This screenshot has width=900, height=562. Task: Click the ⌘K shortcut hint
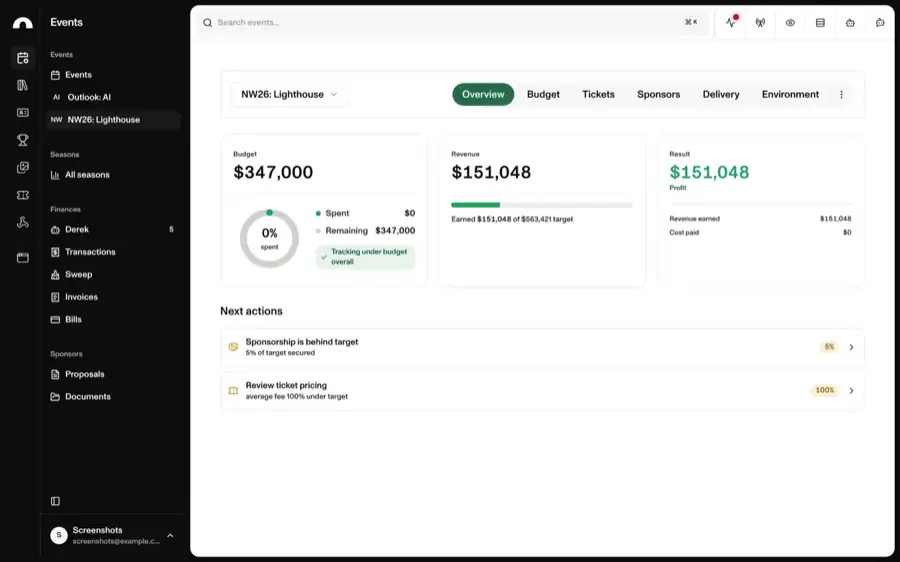click(691, 22)
